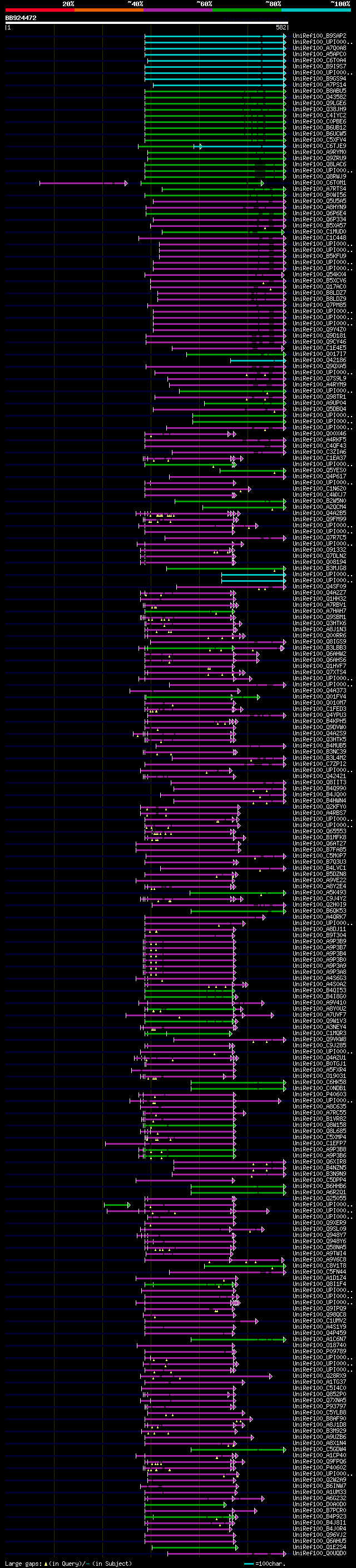Select the UniRef100_C6T0M1 label
This screenshot has height=1568, width=356.
point(319,182)
